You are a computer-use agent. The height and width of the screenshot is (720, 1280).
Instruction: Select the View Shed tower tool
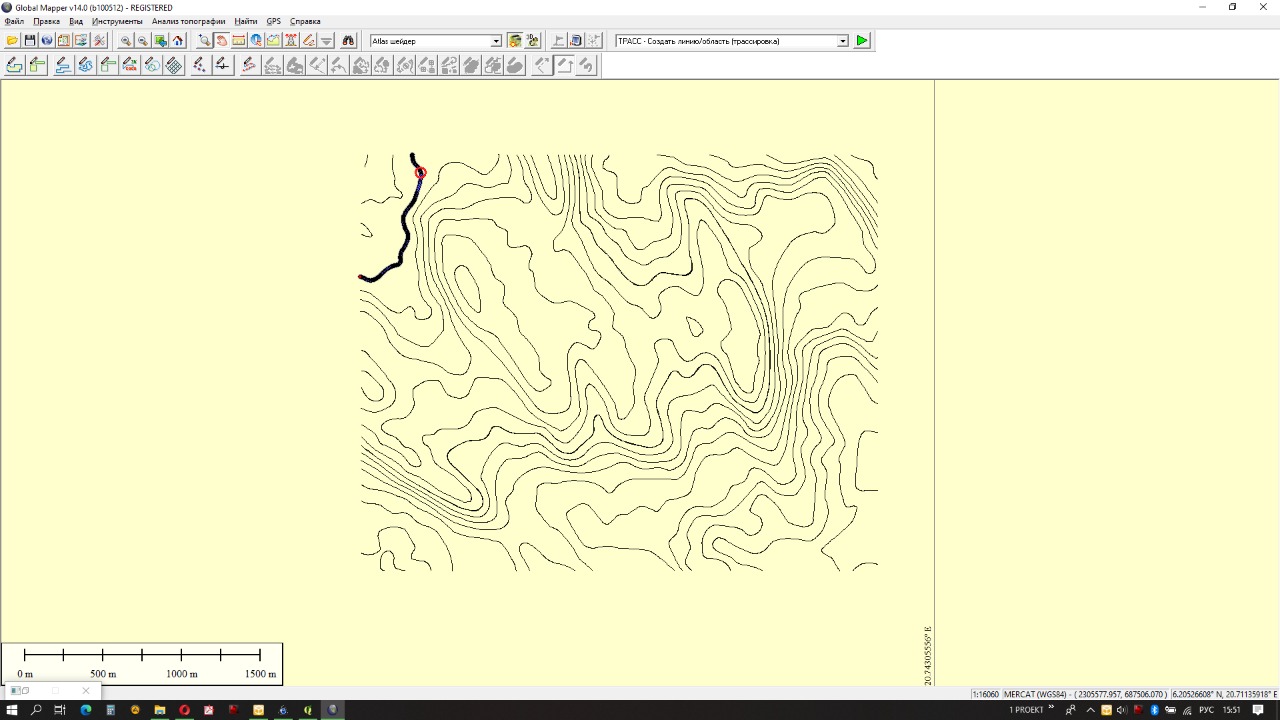coord(291,41)
